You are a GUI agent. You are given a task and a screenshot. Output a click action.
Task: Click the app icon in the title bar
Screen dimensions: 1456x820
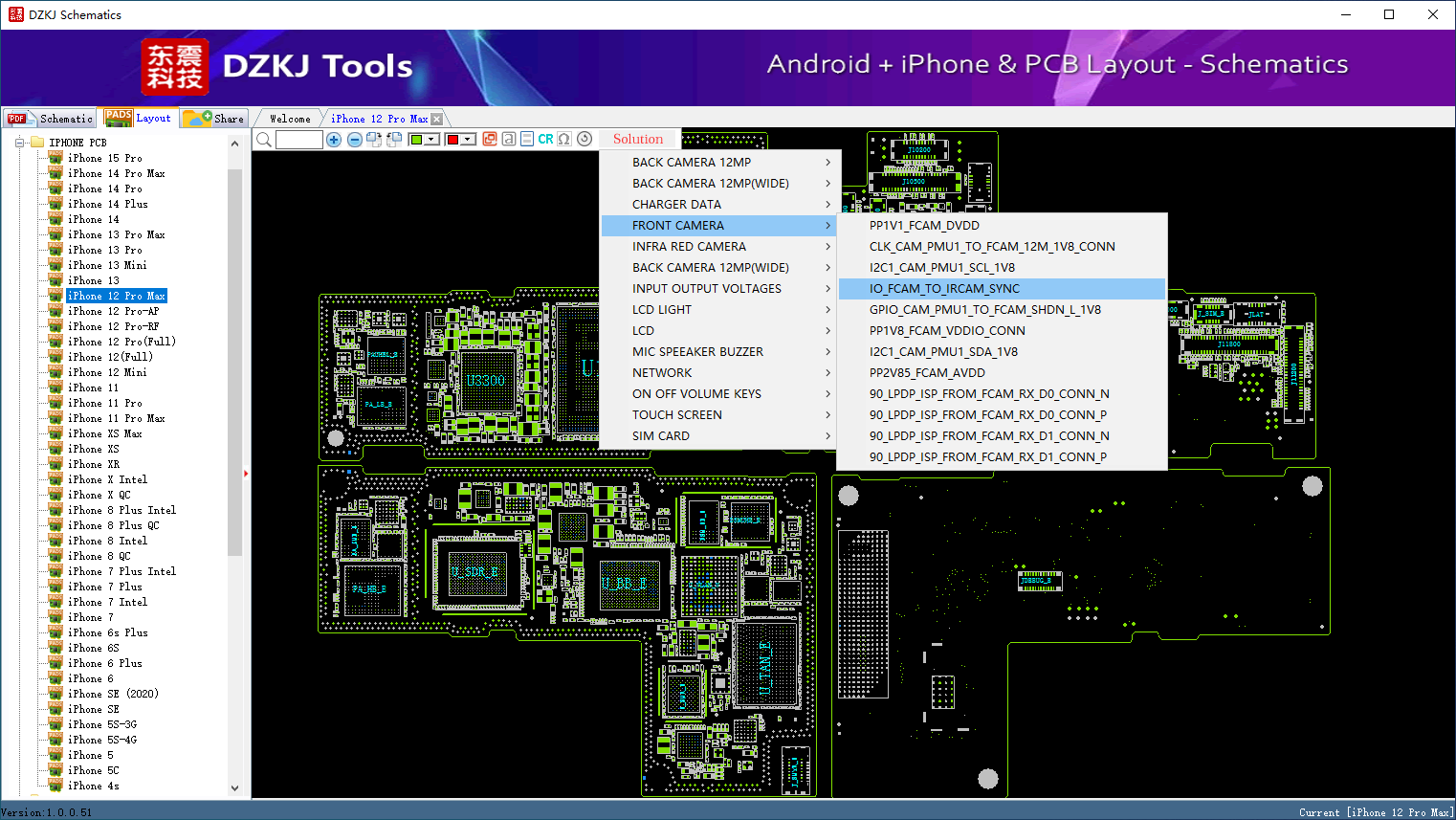pos(15,14)
